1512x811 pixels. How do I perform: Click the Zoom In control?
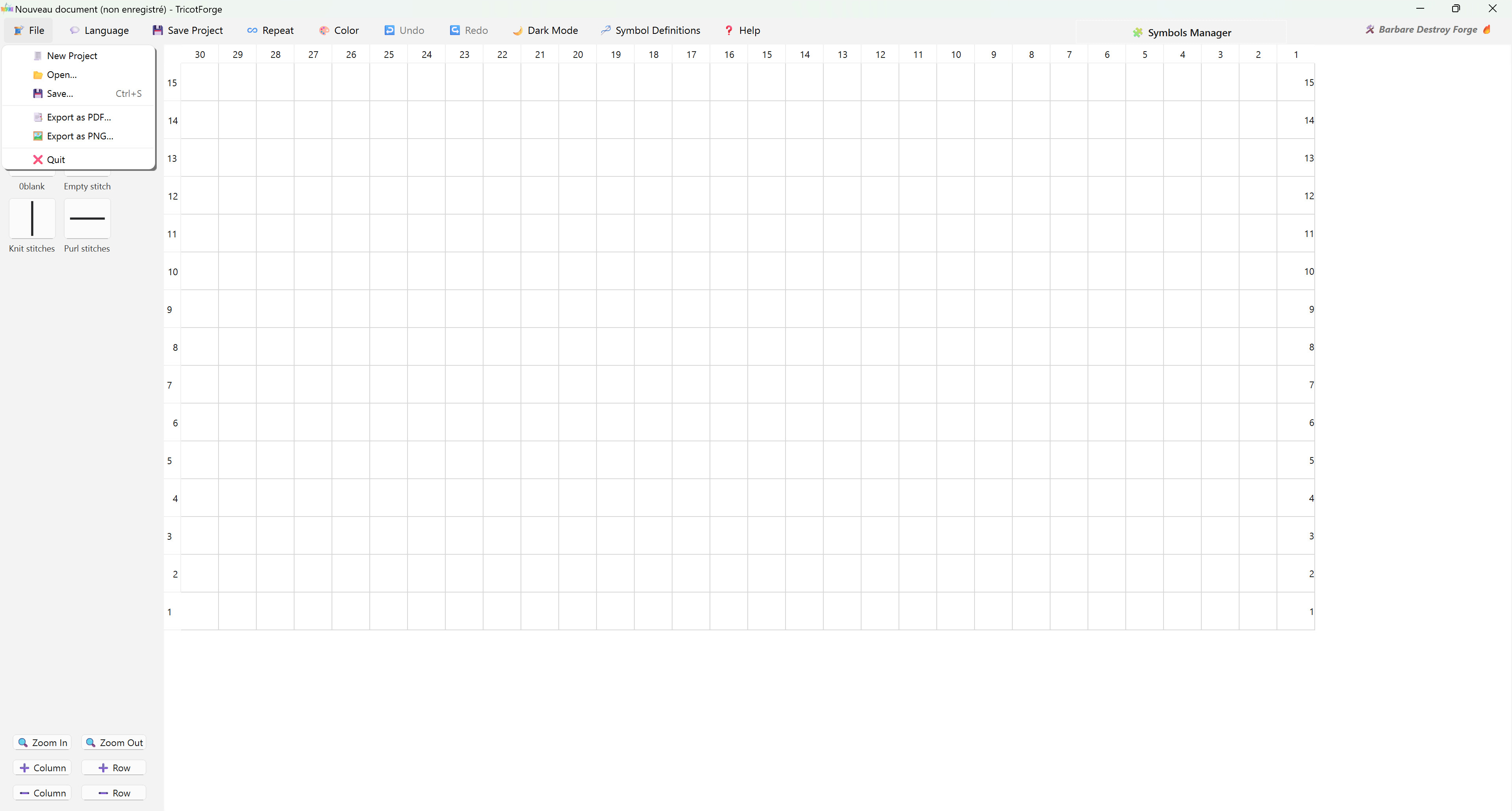coord(42,742)
